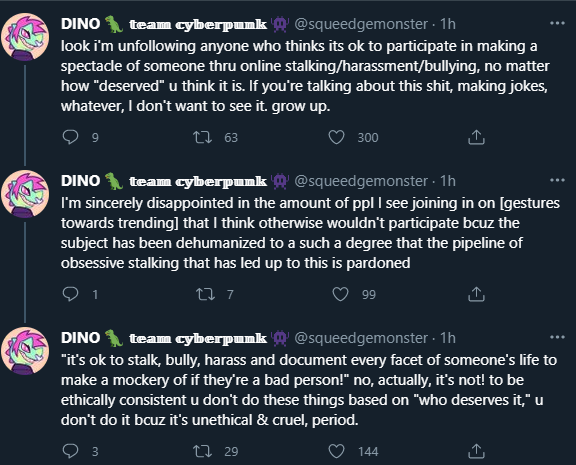Share the first tweet via share icon
This screenshot has height=465, width=576.
coord(476,137)
